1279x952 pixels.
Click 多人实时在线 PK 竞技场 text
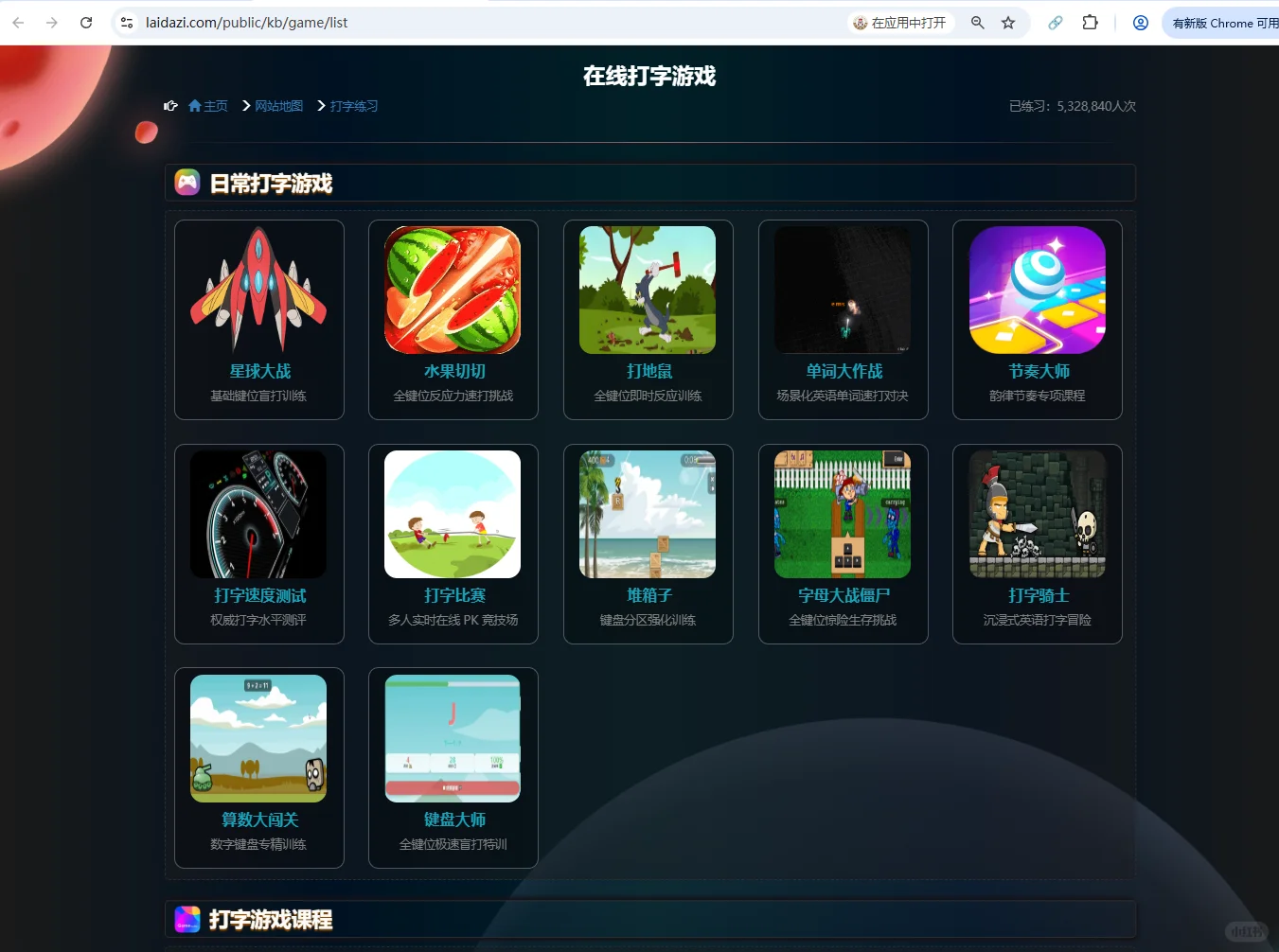[x=453, y=620]
